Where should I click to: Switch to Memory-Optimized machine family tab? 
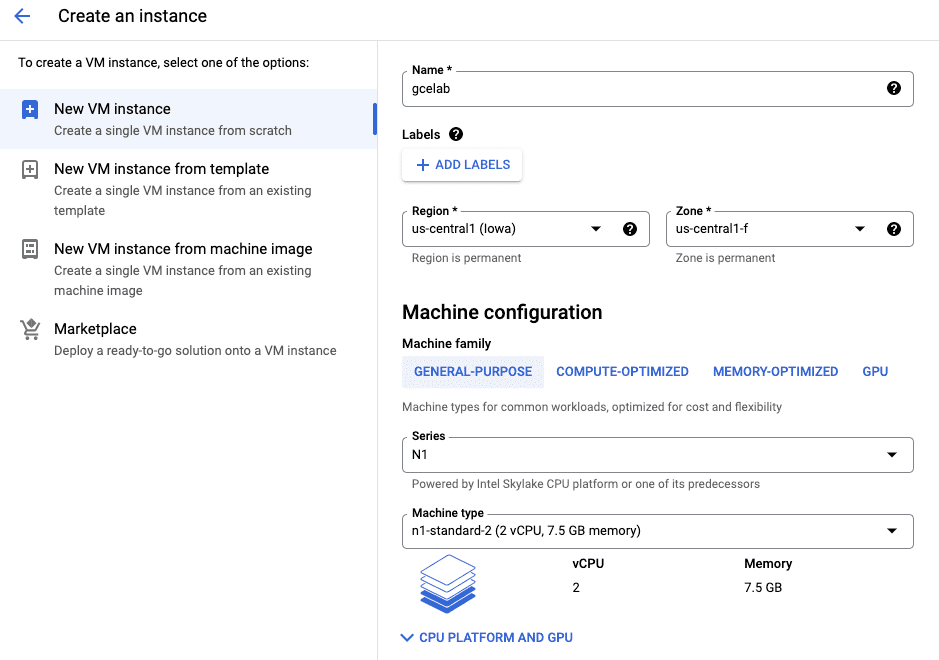775,372
